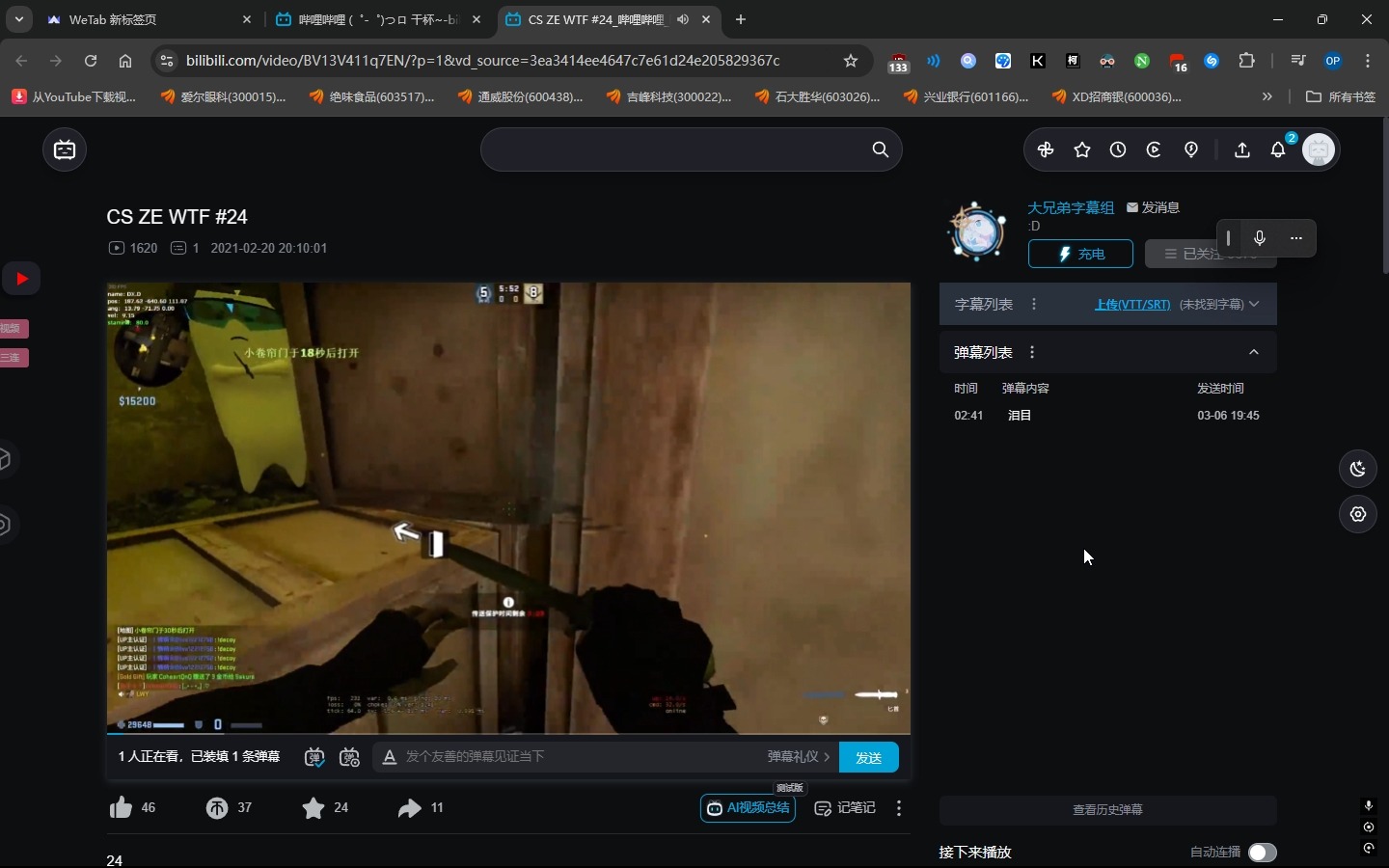Switch to the 哔哩哔哩 homepage tab
The image size is (1389, 868).
[x=378, y=19]
